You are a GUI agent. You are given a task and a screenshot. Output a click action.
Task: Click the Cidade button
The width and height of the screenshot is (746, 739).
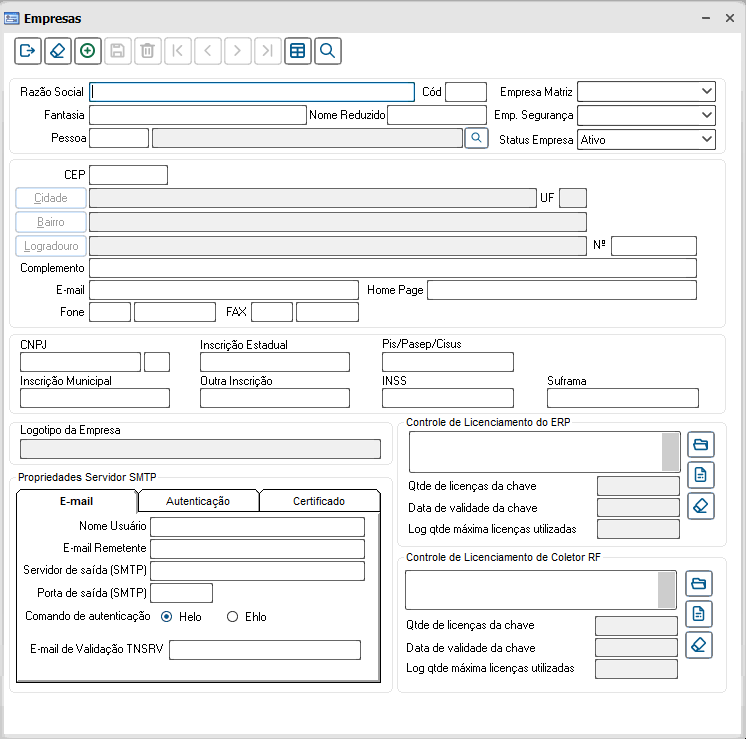[x=51, y=198]
